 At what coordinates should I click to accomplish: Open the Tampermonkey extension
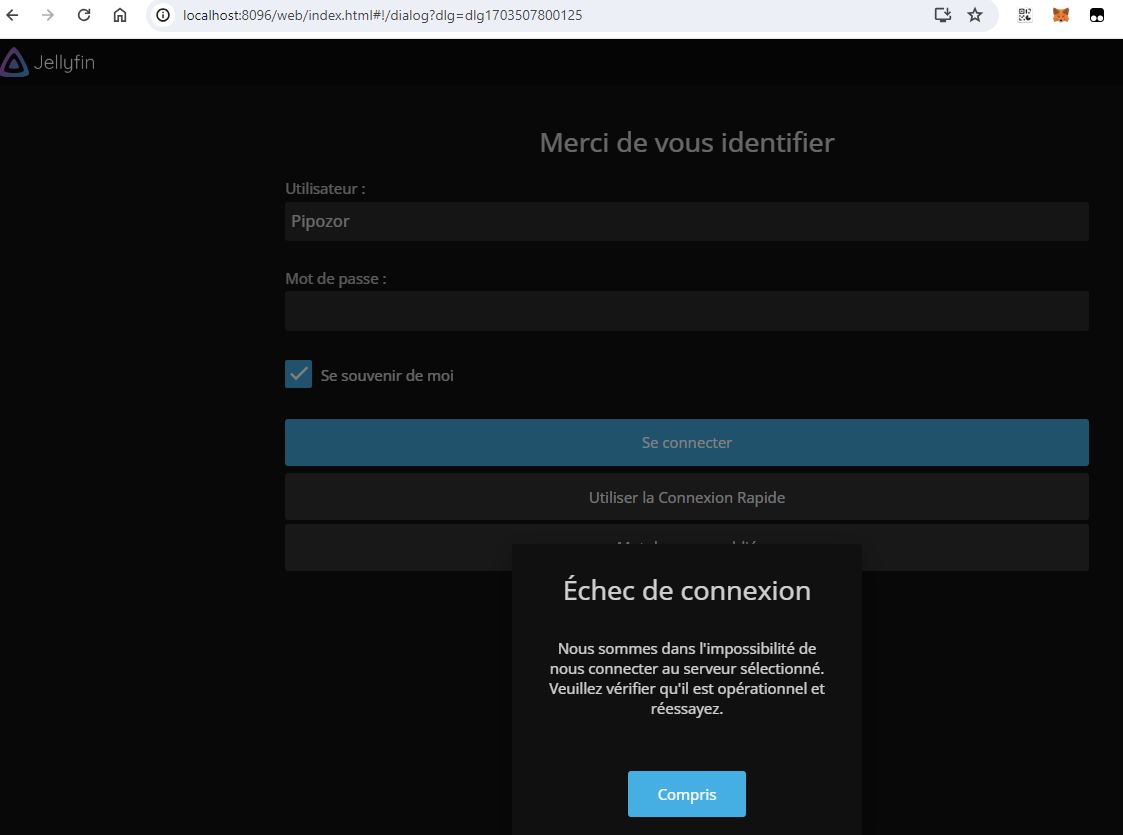point(1097,15)
